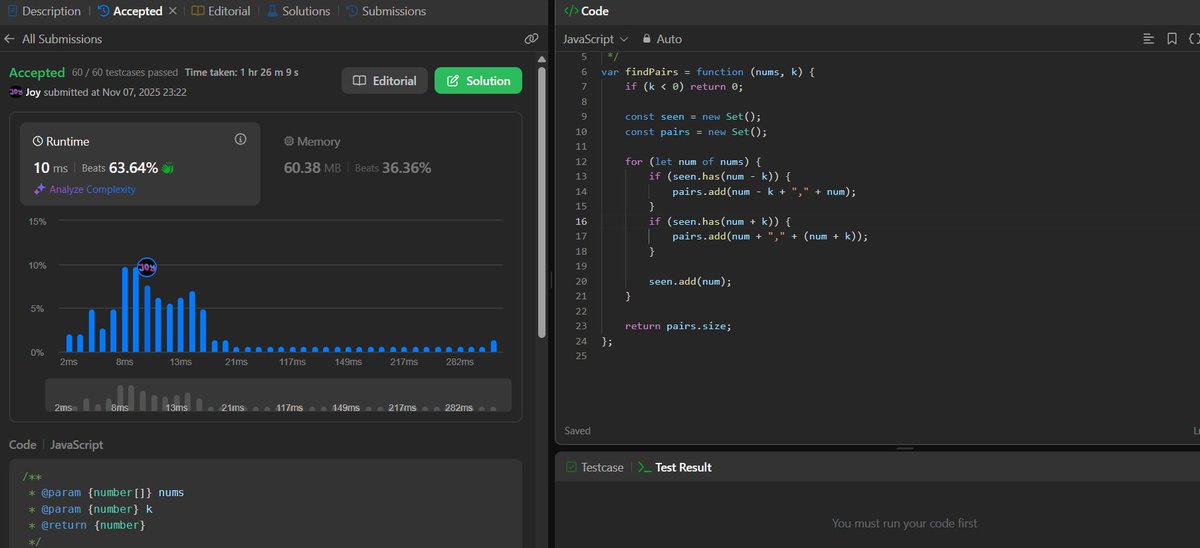Viewport: 1200px width, 548px height.
Task: Click the chip icon beside Memory
Action: (289, 142)
